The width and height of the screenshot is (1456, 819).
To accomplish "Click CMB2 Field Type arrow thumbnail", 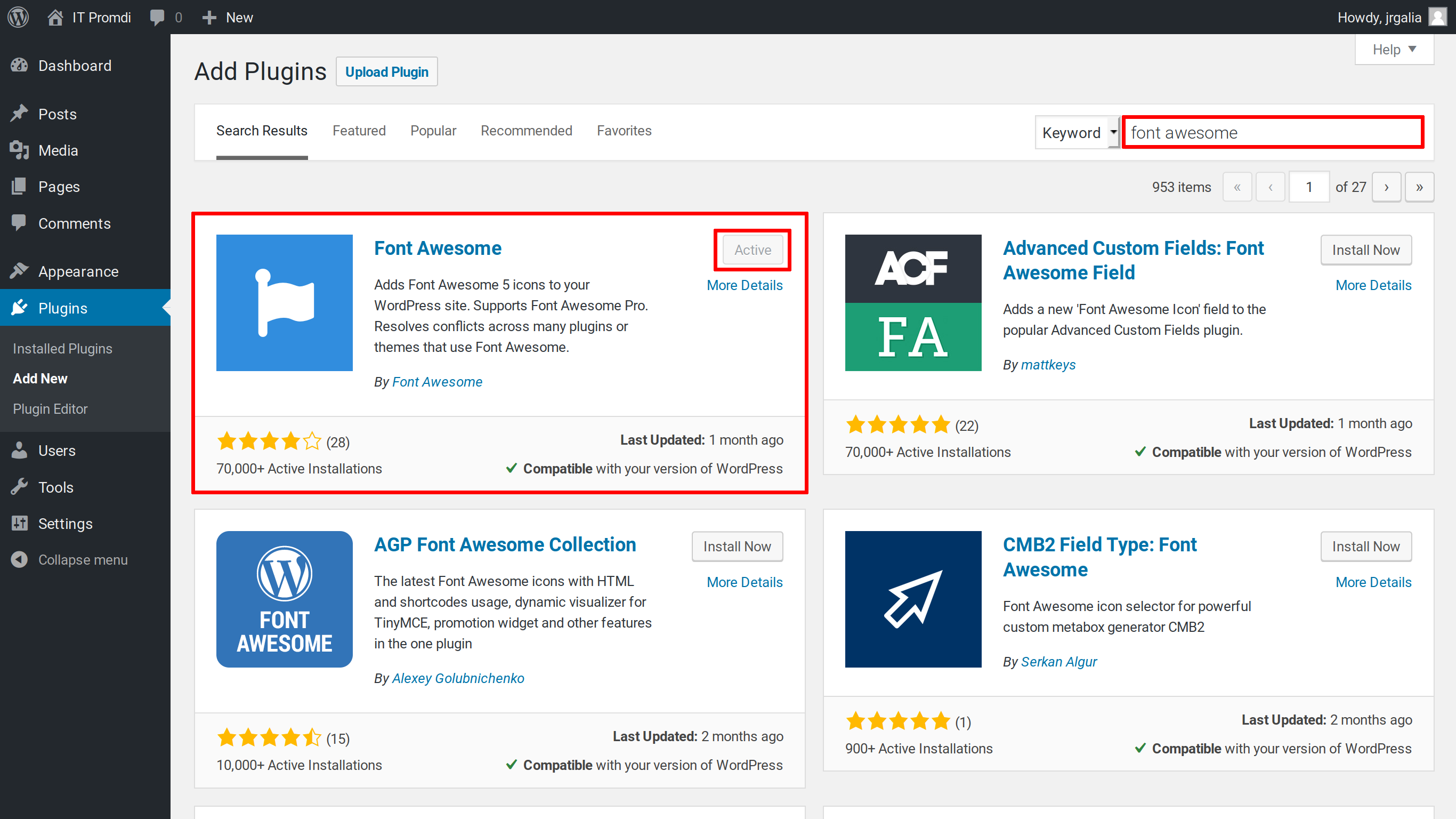I will (913, 599).
